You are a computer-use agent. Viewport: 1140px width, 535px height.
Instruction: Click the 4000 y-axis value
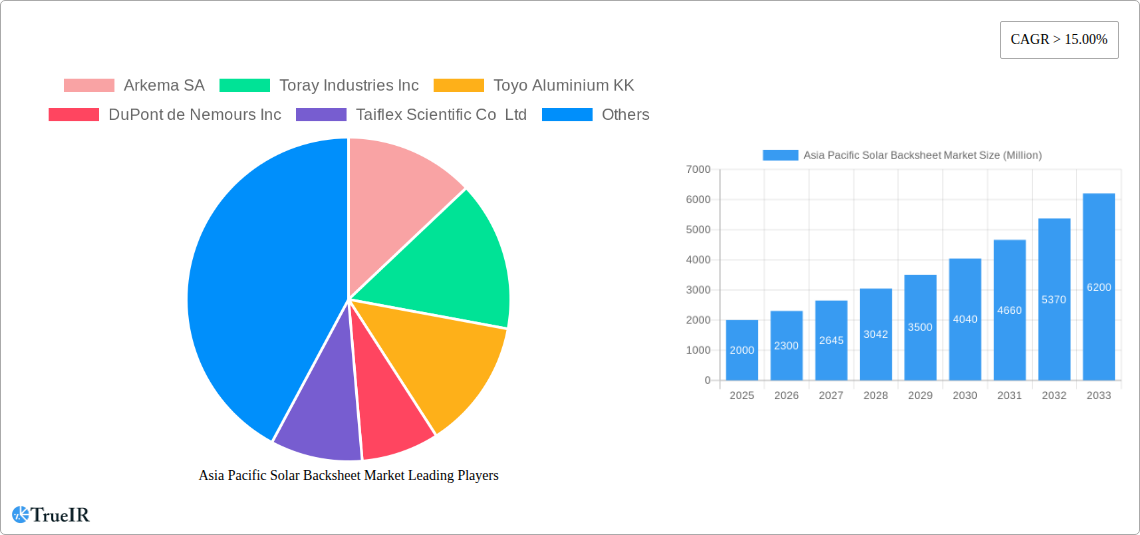[699, 260]
